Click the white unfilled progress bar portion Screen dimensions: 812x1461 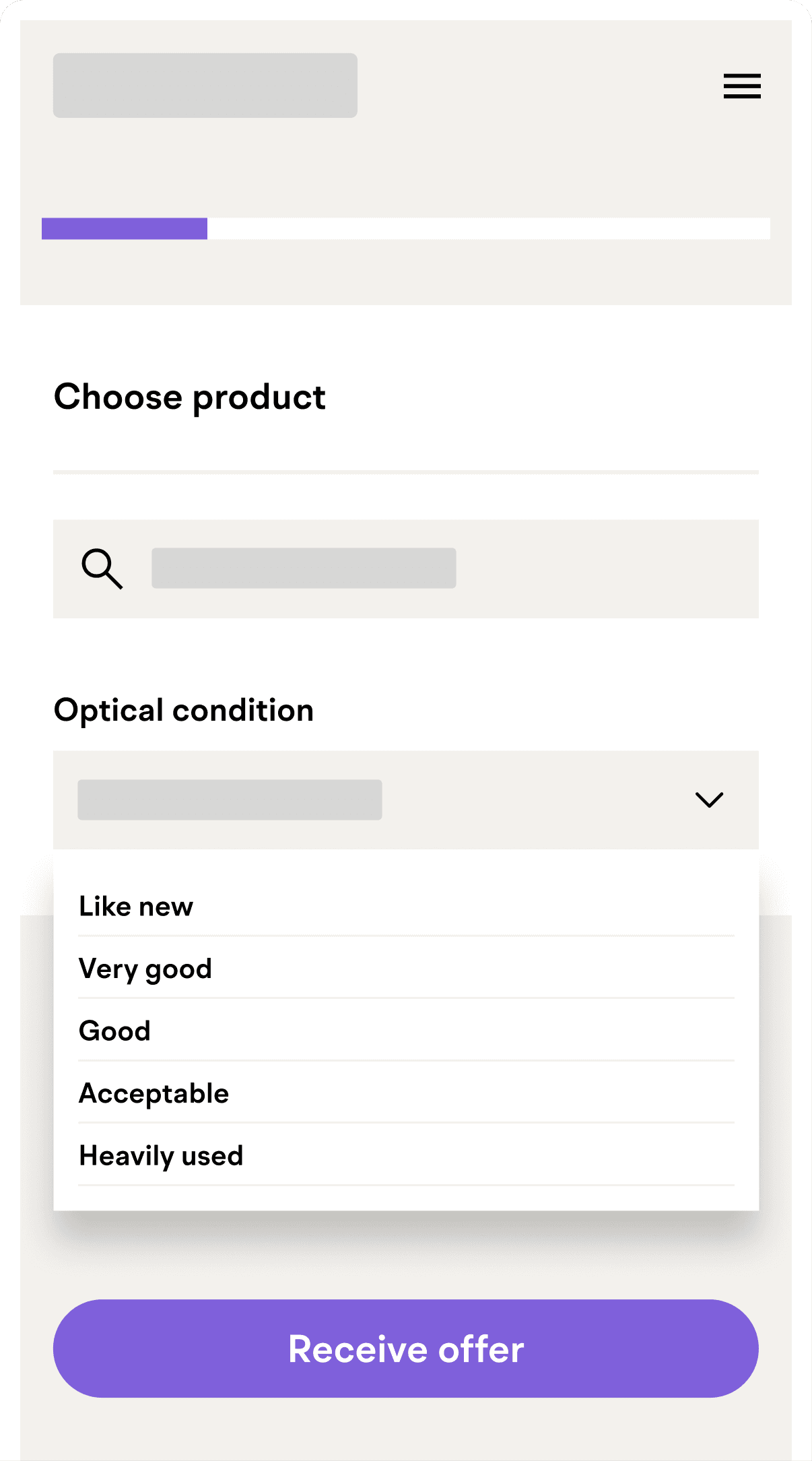tap(488, 228)
